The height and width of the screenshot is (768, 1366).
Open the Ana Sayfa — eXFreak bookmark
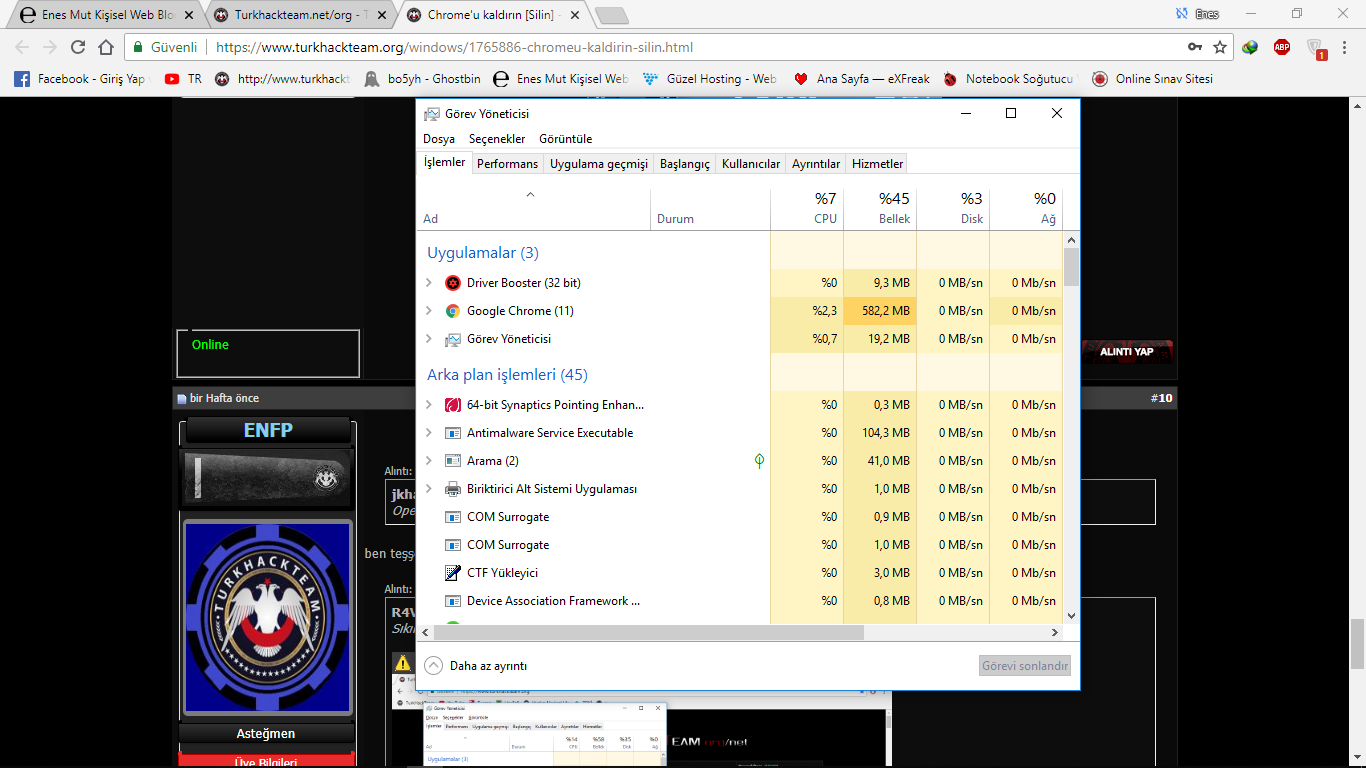[861, 79]
